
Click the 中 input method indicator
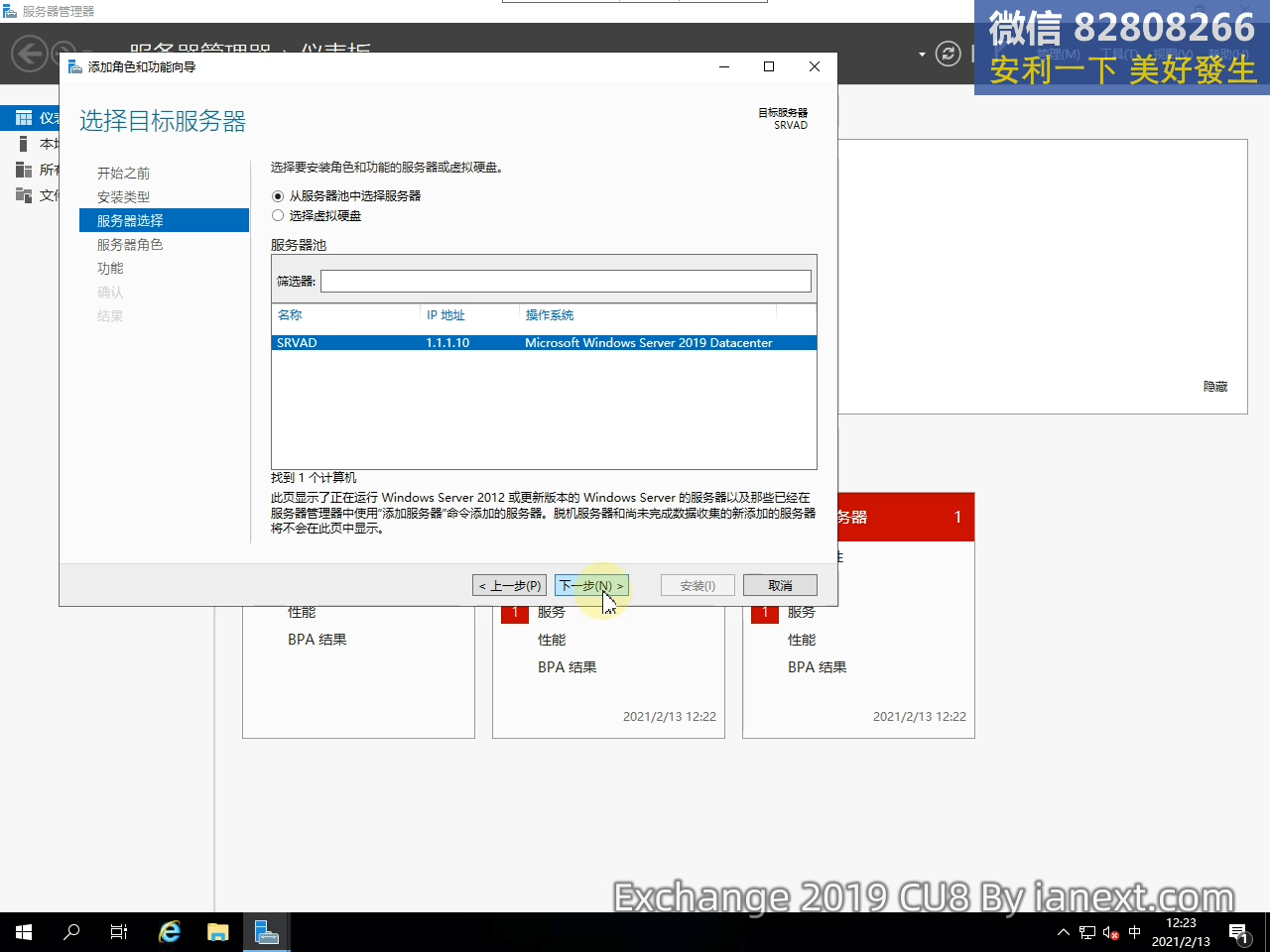tap(1135, 932)
